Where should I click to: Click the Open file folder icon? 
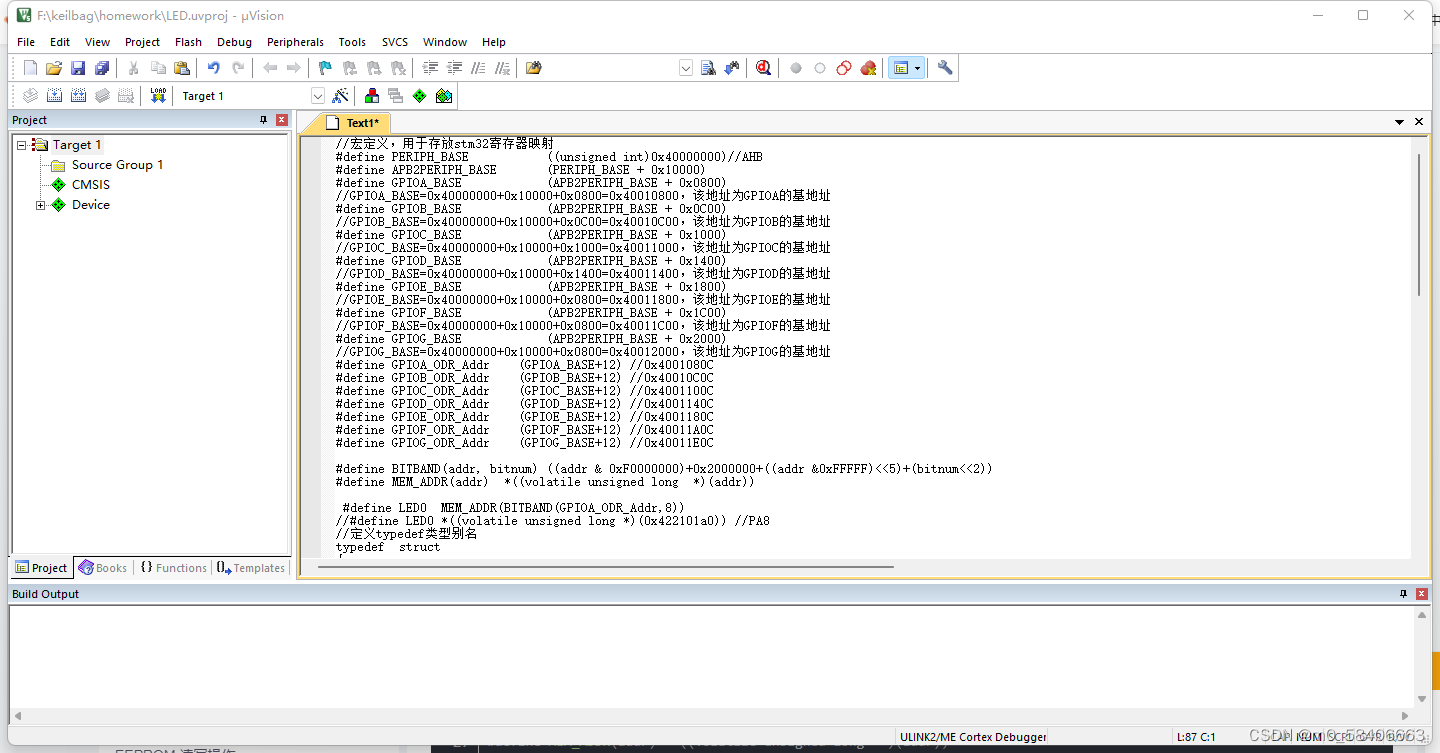coord(54,68)
